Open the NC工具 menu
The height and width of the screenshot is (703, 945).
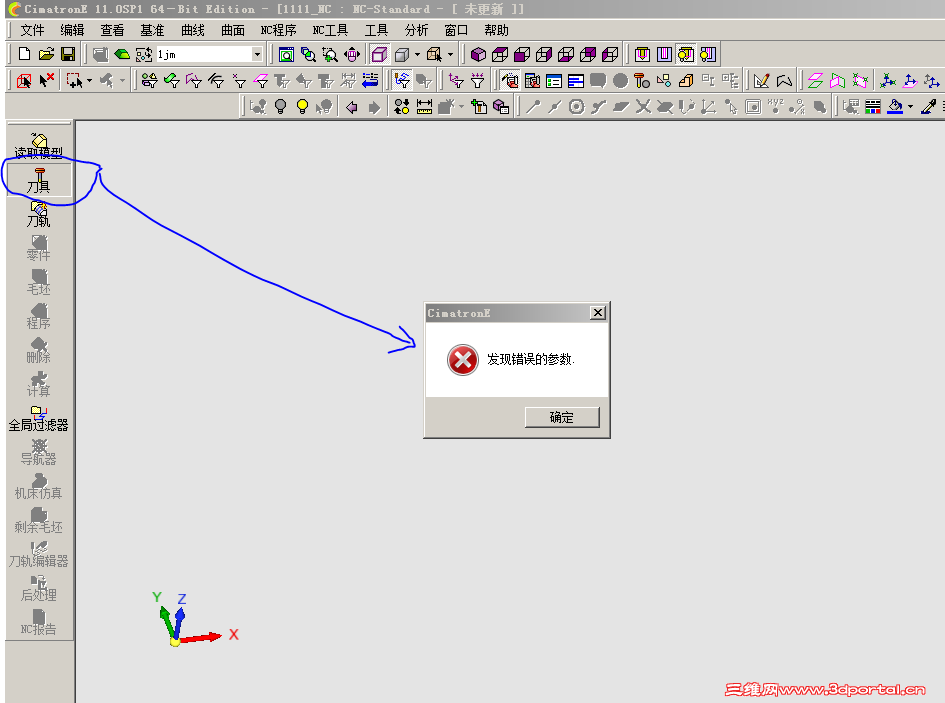(x=330, y=30)
